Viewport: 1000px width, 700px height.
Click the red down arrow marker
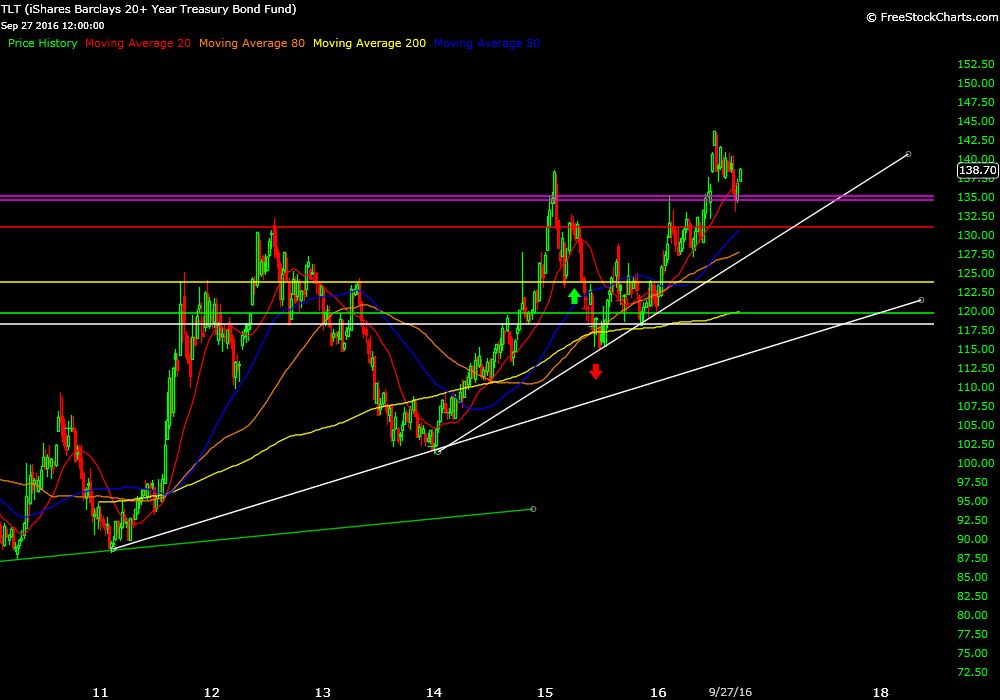[x=596, y=372]
